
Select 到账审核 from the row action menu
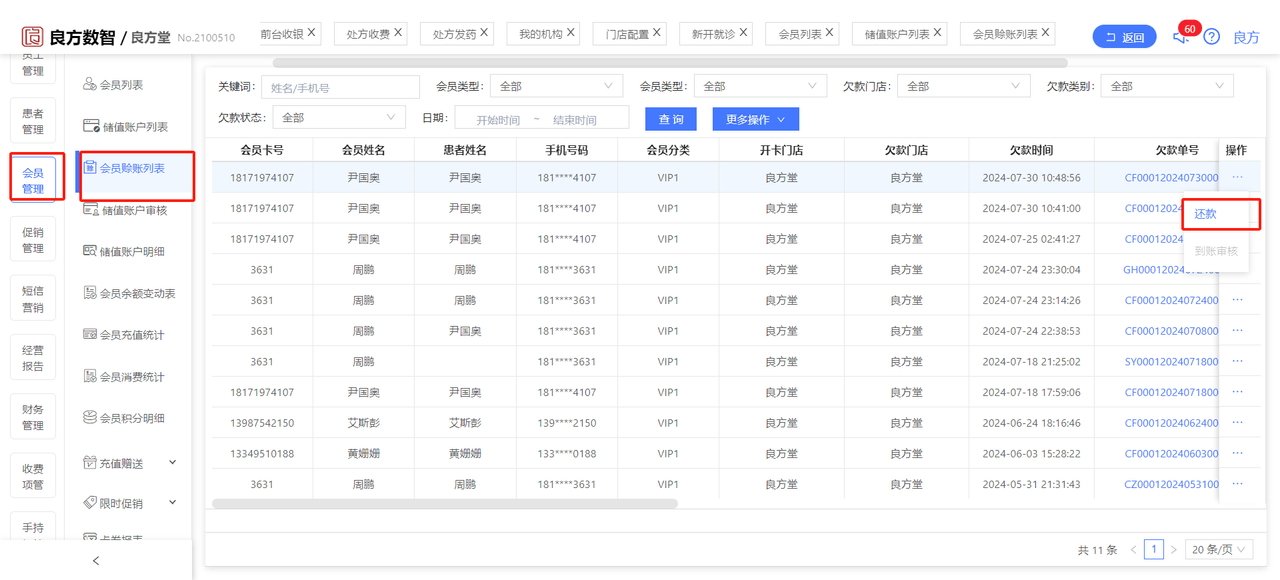pyautogui.click(x=1216, y=251)
